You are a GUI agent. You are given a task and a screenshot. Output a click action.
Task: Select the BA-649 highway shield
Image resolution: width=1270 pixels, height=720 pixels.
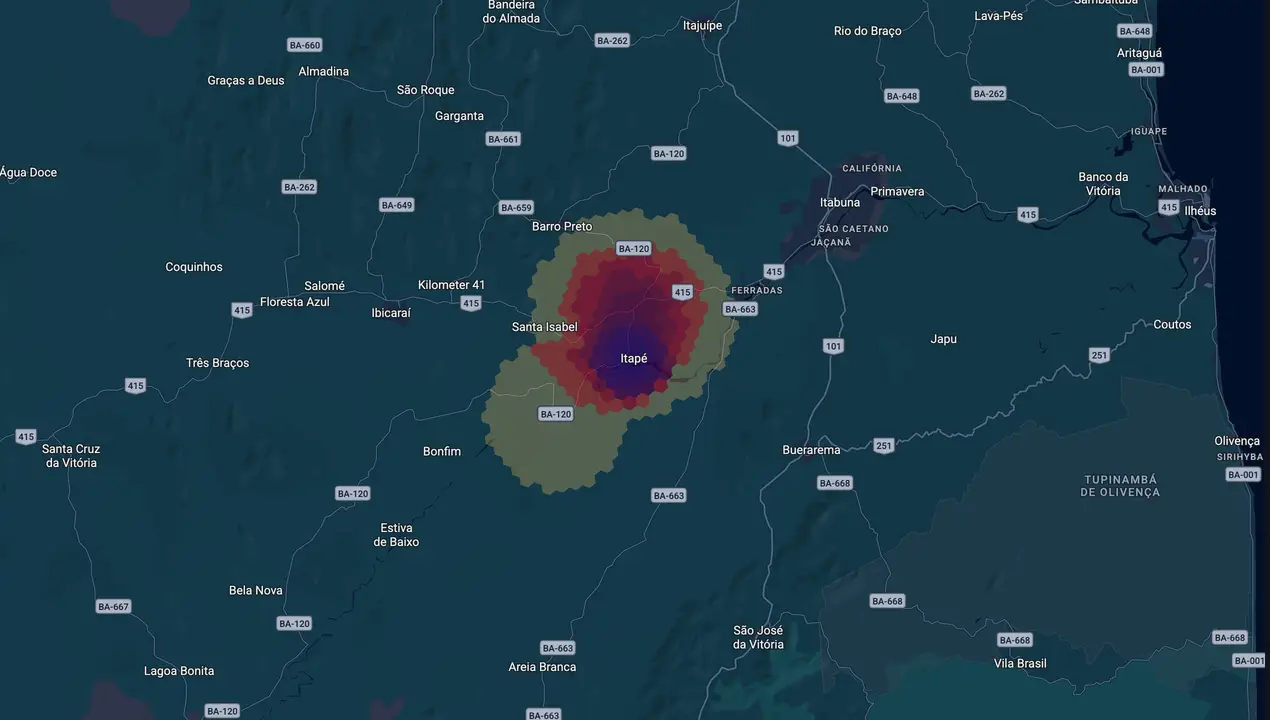(397, 205)
